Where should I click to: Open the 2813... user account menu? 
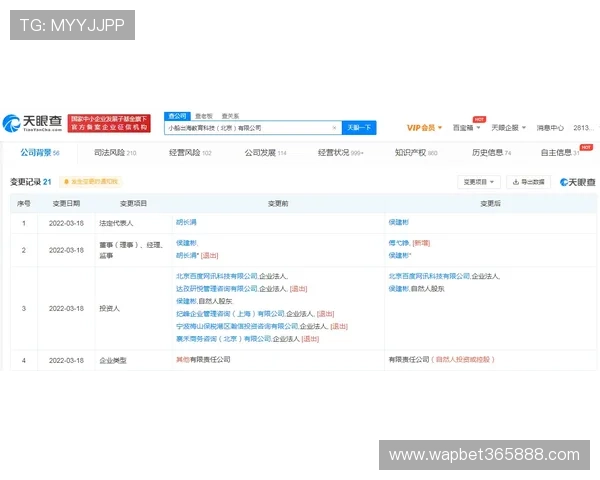(584, 128)
